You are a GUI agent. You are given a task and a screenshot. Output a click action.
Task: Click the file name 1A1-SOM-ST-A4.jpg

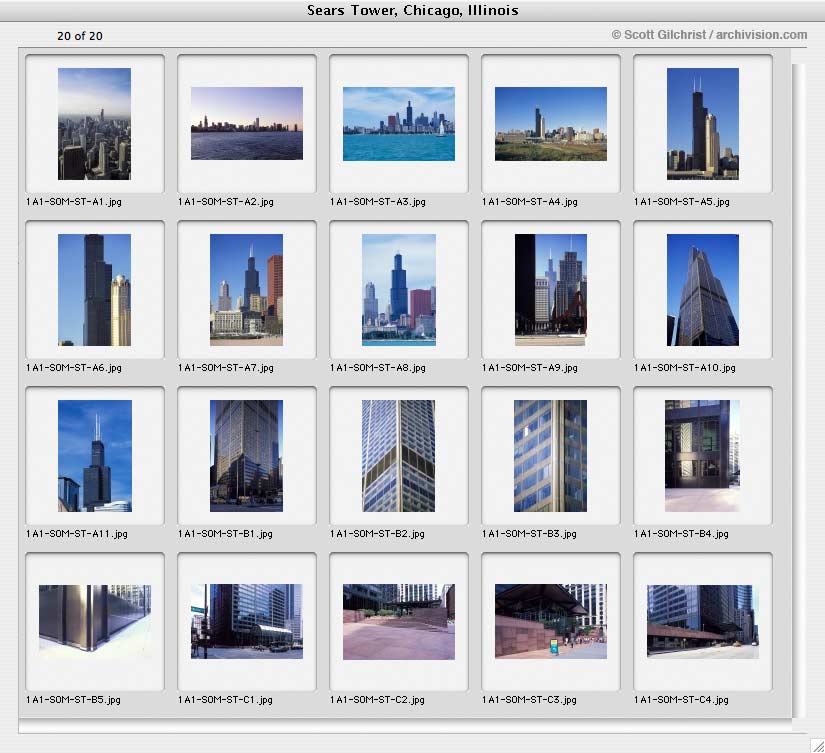click(x=530, y=202)
